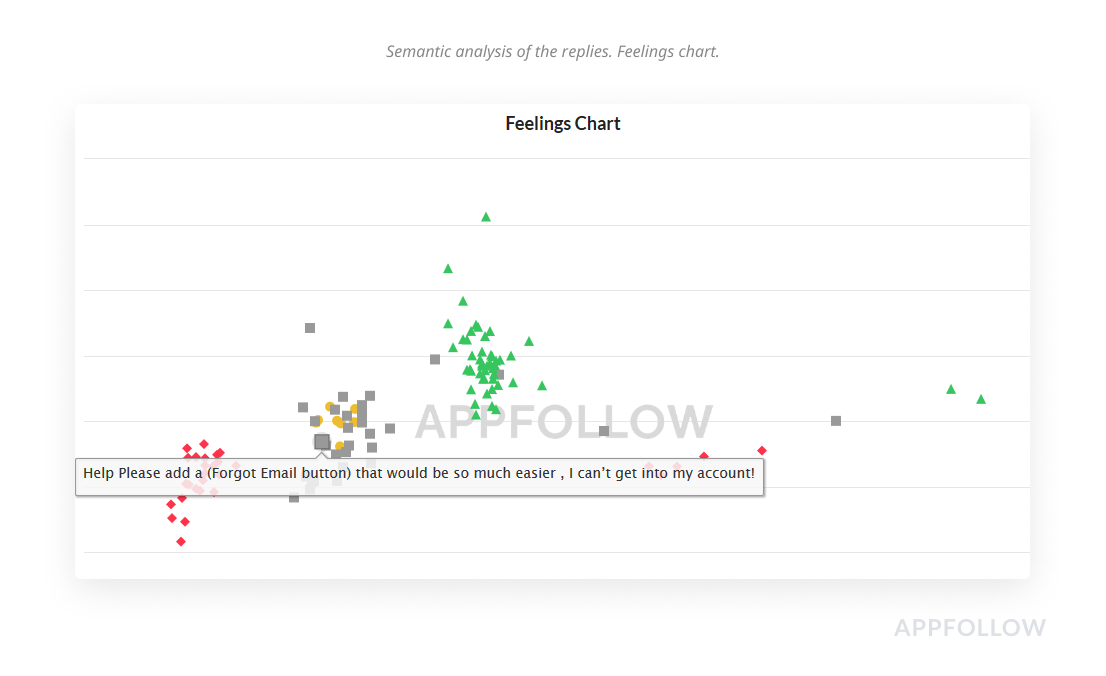1106x676 pixels.
Task: Select the gray square just left of green cluster
Action: point(435,359)
